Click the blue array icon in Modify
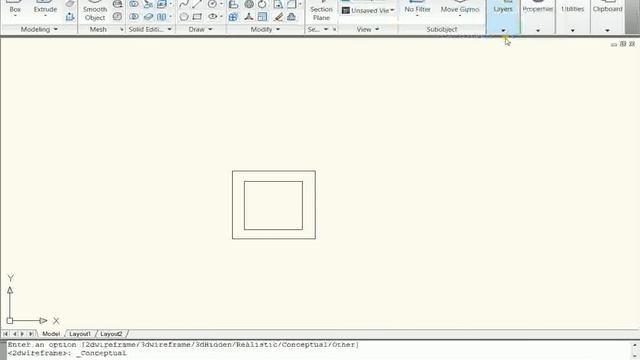Viewport: 640px width, 360px height. coord(233,17)
